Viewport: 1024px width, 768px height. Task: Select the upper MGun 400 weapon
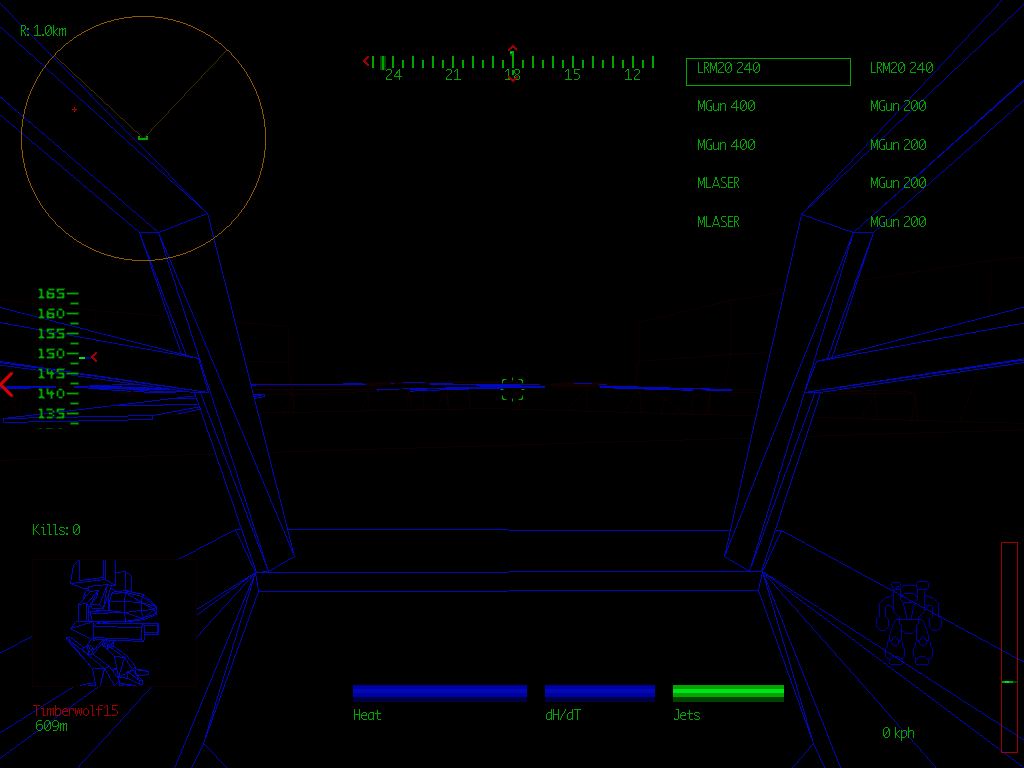pyautogui.click(x=726, y=106)
